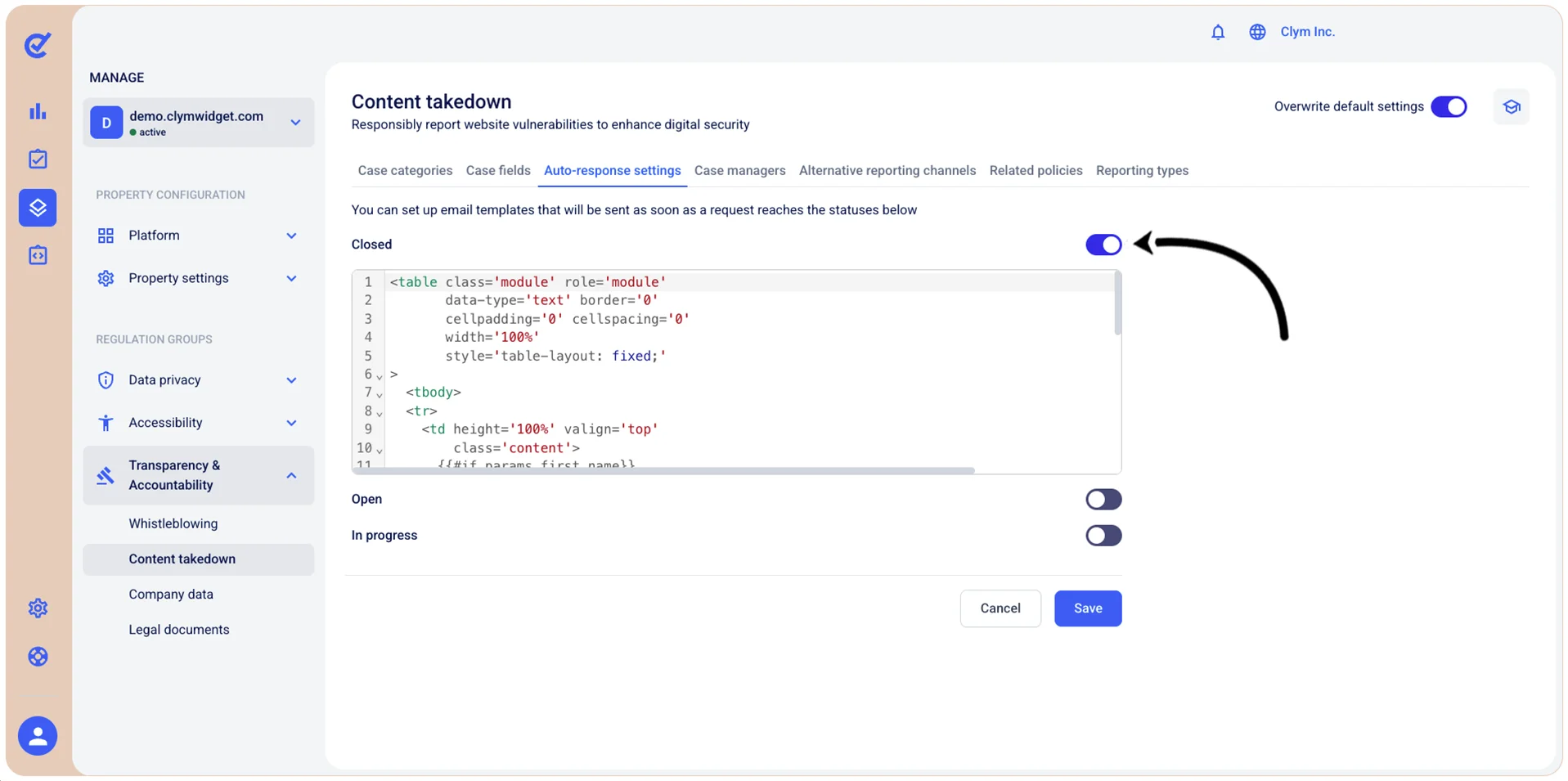
Task: Expand the Property settings chevron
Action: [291, 278]
